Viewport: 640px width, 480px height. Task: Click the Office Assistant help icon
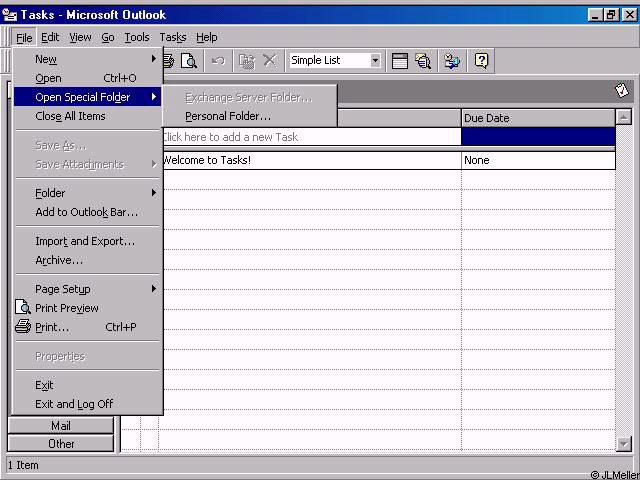pyautogui.click(x=482, y=61)
